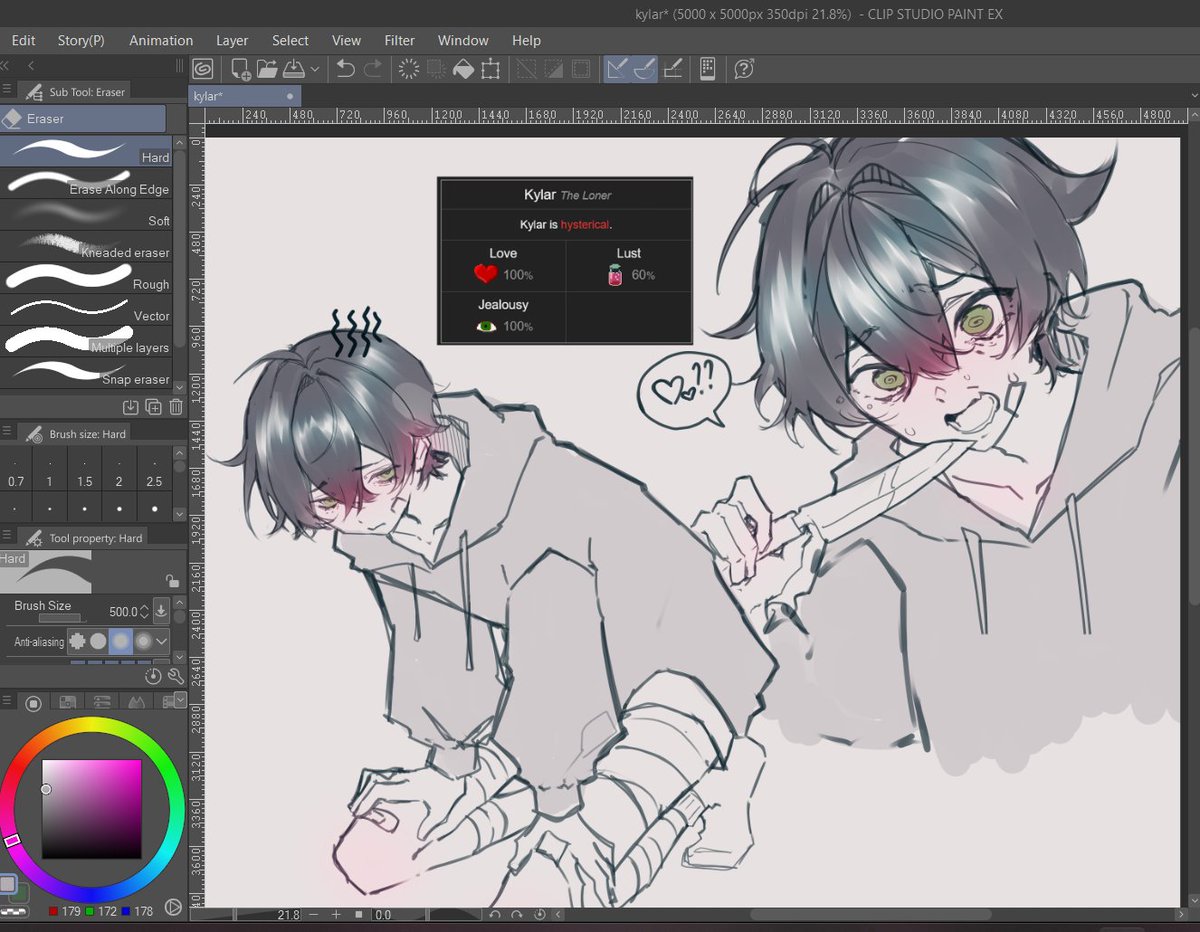This screenshot has width=1200, height=932.
Task: Duplicate the sub tool via copy icon
Action: pyautogui.click(x=153, y=407)
